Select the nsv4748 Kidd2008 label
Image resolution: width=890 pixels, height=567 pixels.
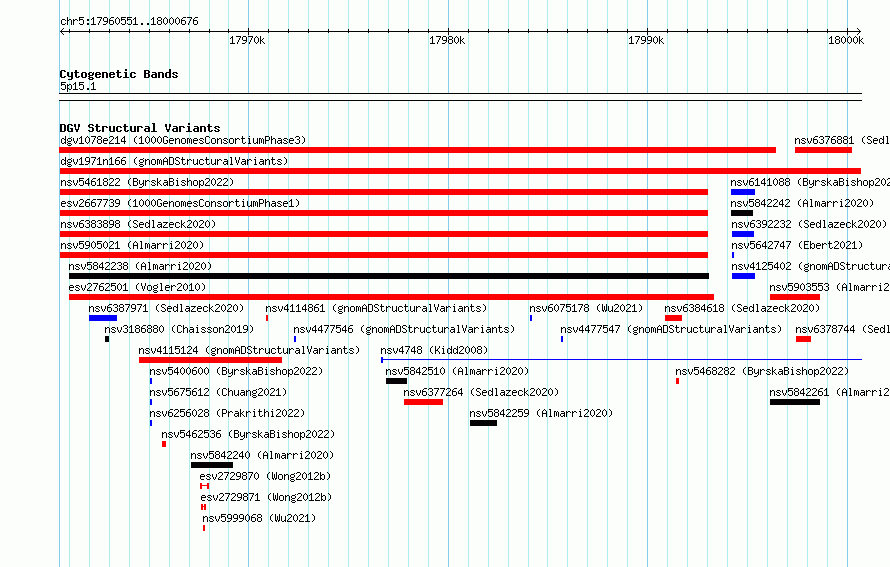coord(434,350)
